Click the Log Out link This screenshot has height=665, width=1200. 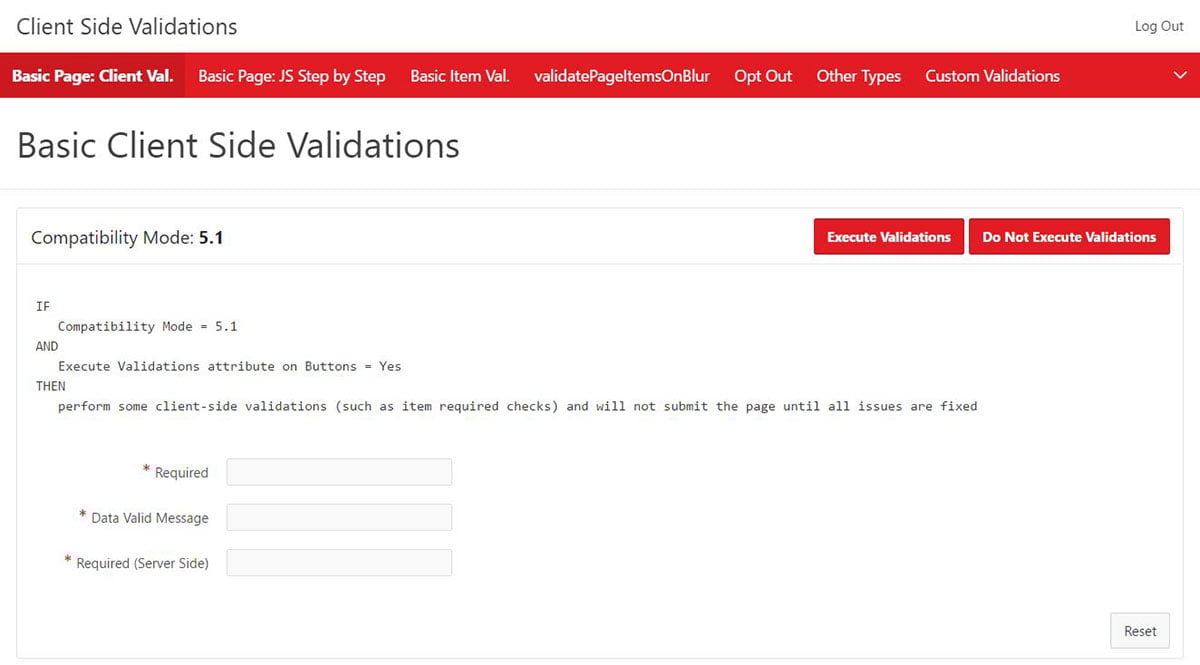(x=1158, y=26)
